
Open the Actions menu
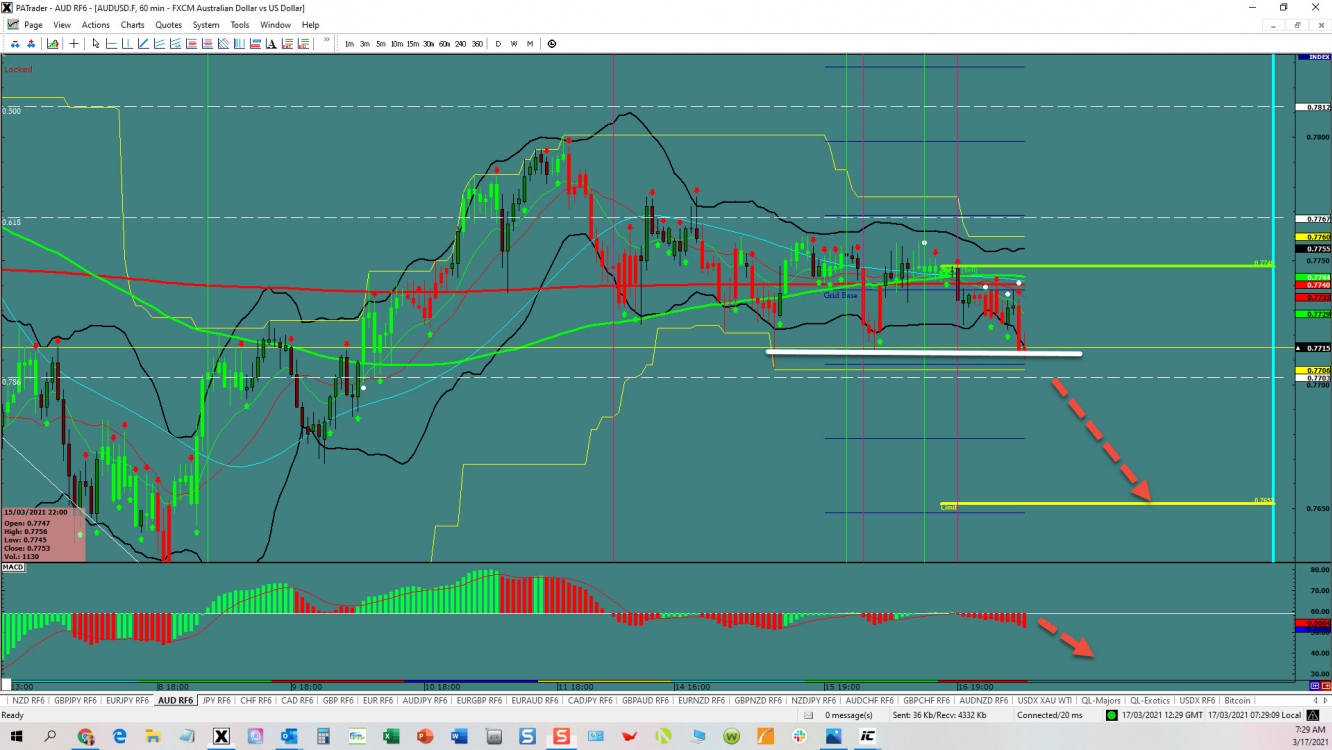96,25
